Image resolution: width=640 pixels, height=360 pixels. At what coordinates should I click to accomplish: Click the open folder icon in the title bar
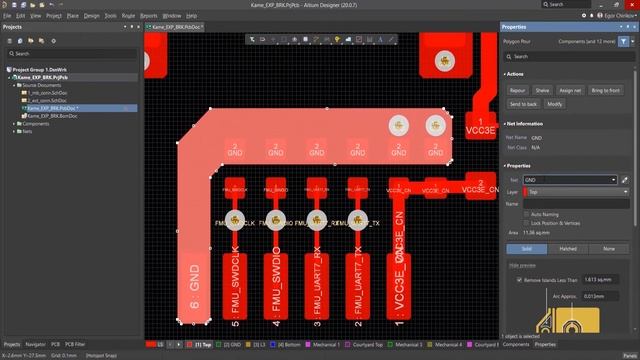(x=33, y=5)
